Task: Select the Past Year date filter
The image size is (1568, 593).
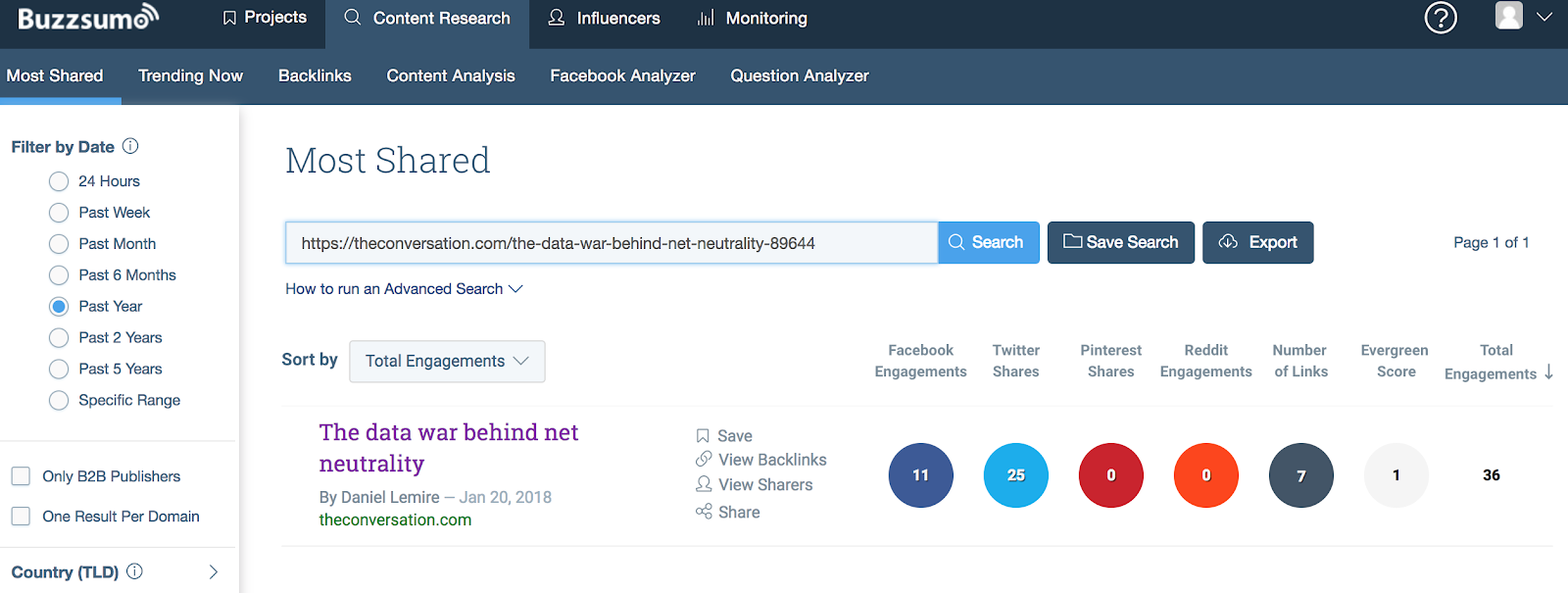Action: click(59, 307)
